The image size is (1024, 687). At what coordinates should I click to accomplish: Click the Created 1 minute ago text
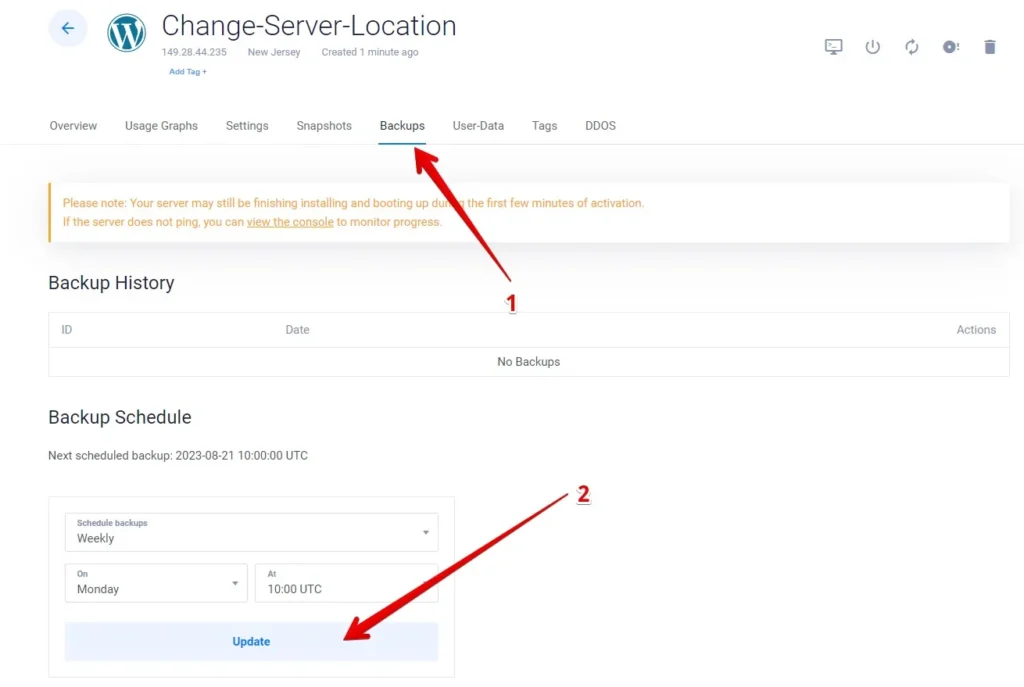[x=370, y=52]
